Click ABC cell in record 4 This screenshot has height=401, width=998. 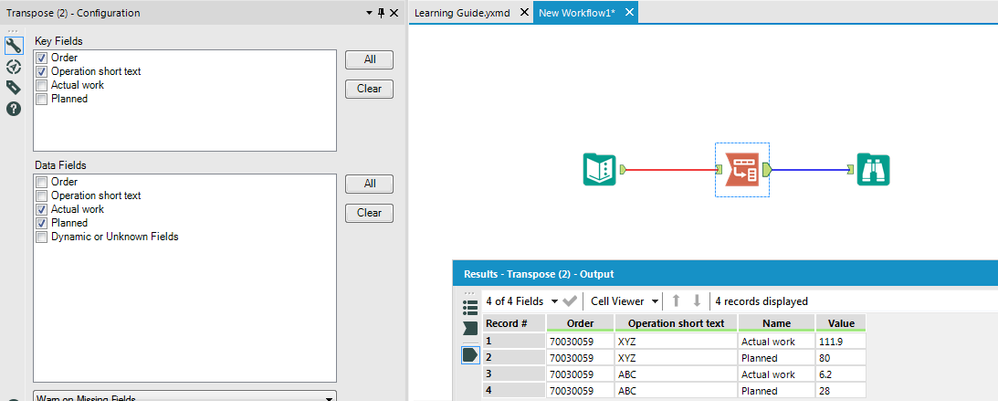676,391
